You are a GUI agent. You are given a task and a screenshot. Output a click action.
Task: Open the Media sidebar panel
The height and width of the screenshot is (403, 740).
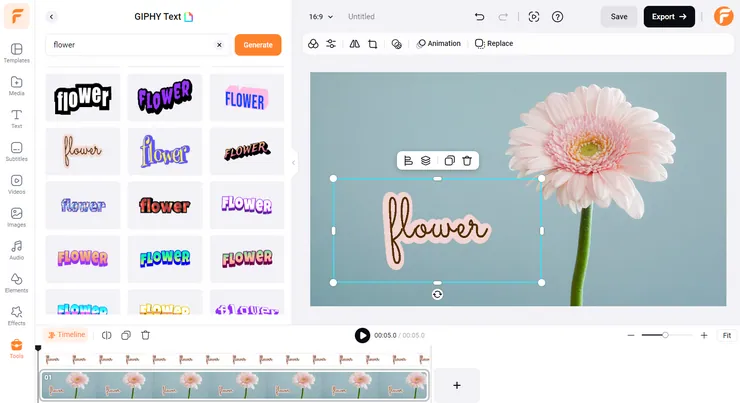click(17, 86)
